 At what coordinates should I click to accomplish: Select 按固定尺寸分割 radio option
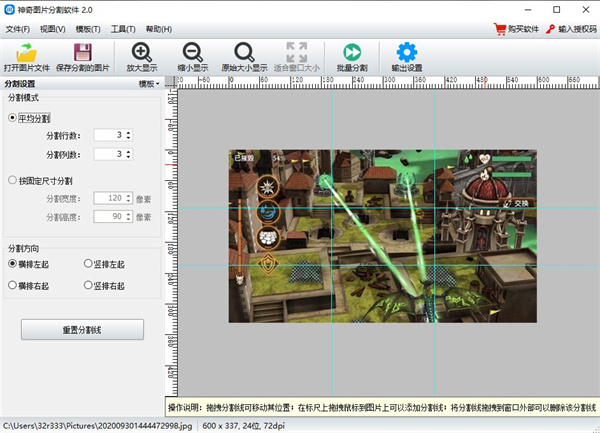click(12, 181)
